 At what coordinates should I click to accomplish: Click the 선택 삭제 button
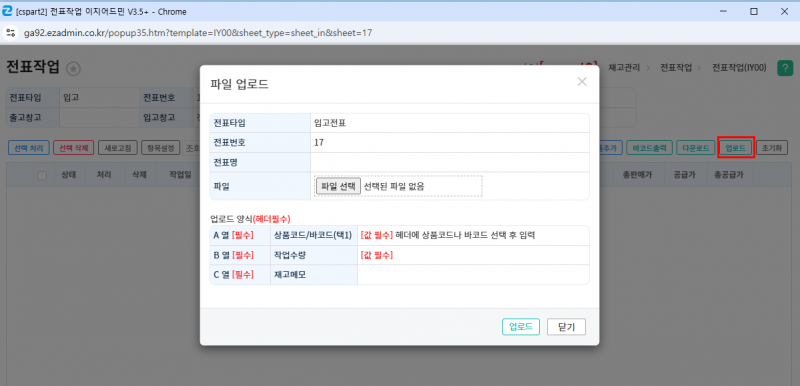(73, 148)
